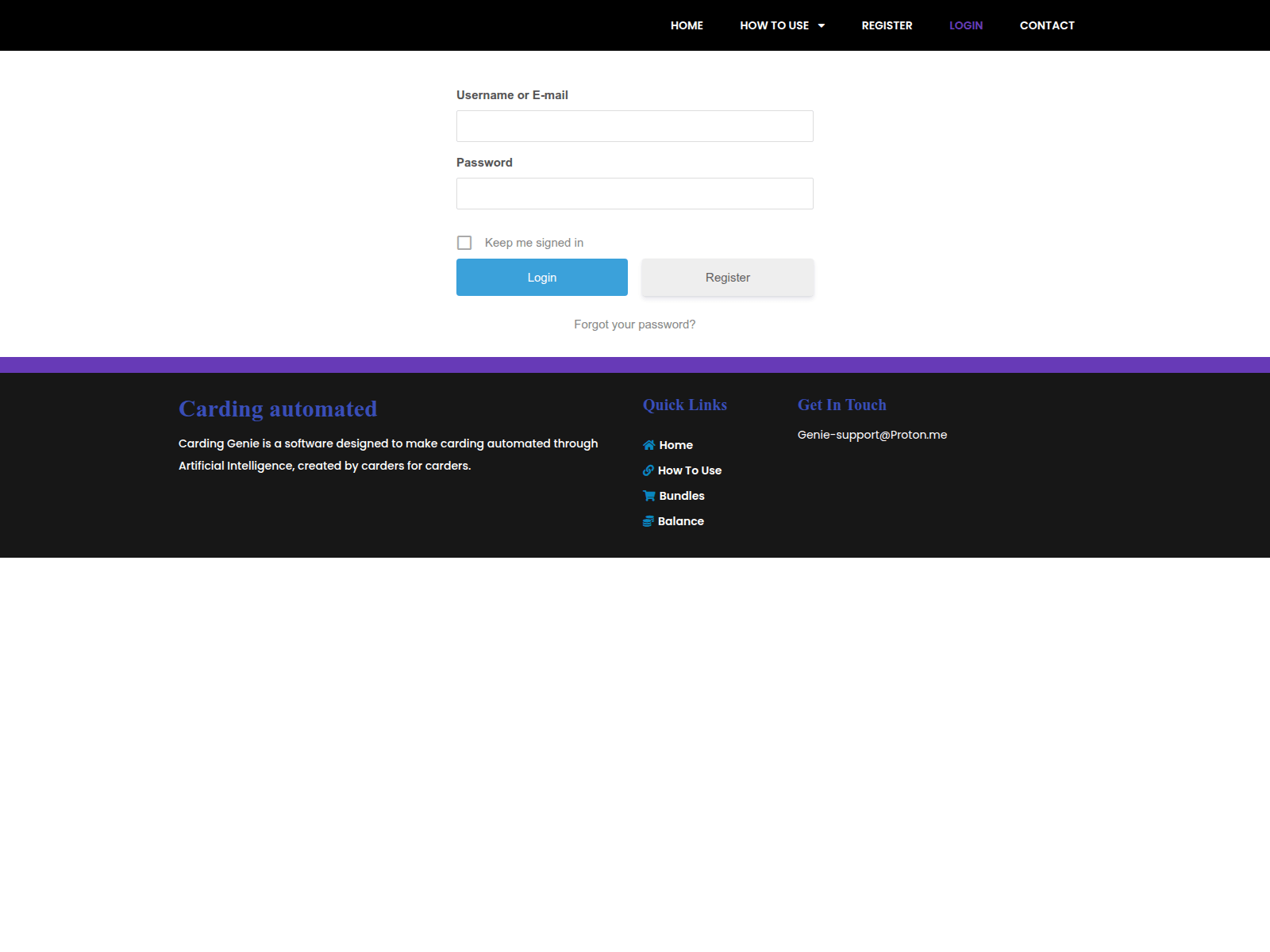Click the chain-link icon beside How To Use
This screenshot has width=1270, height=952.
648,470
